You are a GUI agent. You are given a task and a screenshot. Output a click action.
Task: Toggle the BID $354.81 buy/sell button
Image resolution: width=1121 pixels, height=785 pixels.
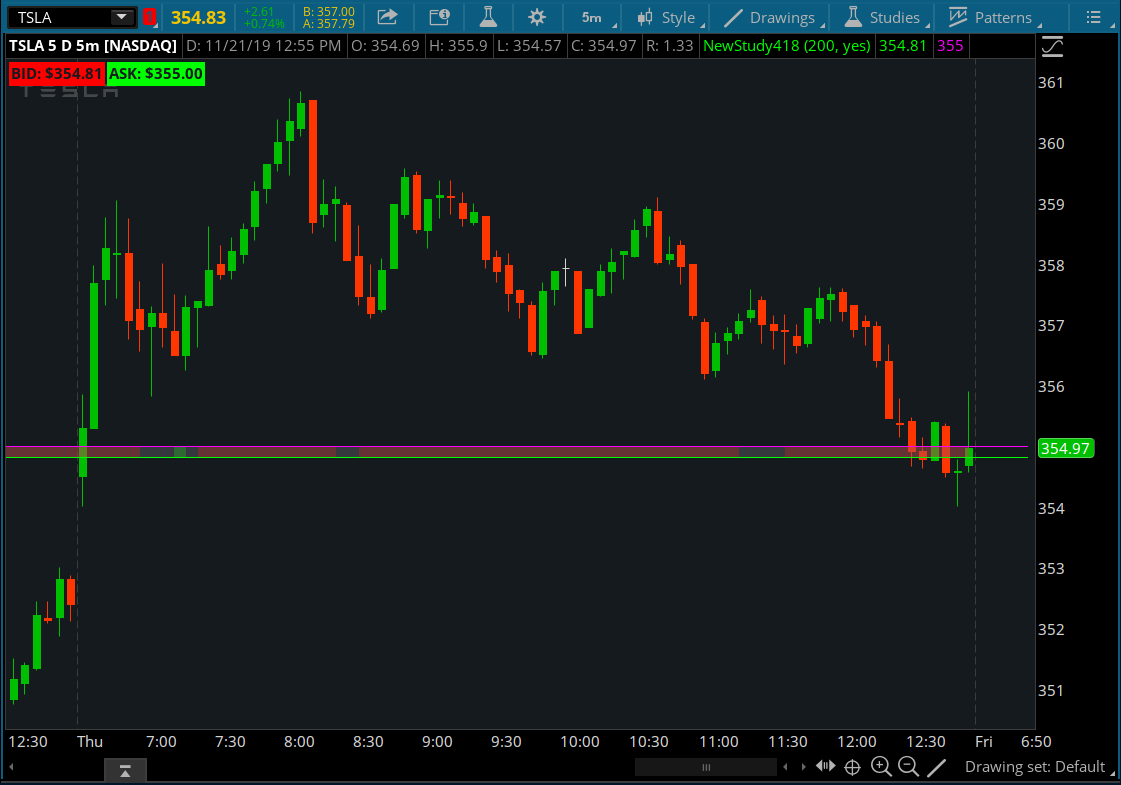click(x=56, y=73)
